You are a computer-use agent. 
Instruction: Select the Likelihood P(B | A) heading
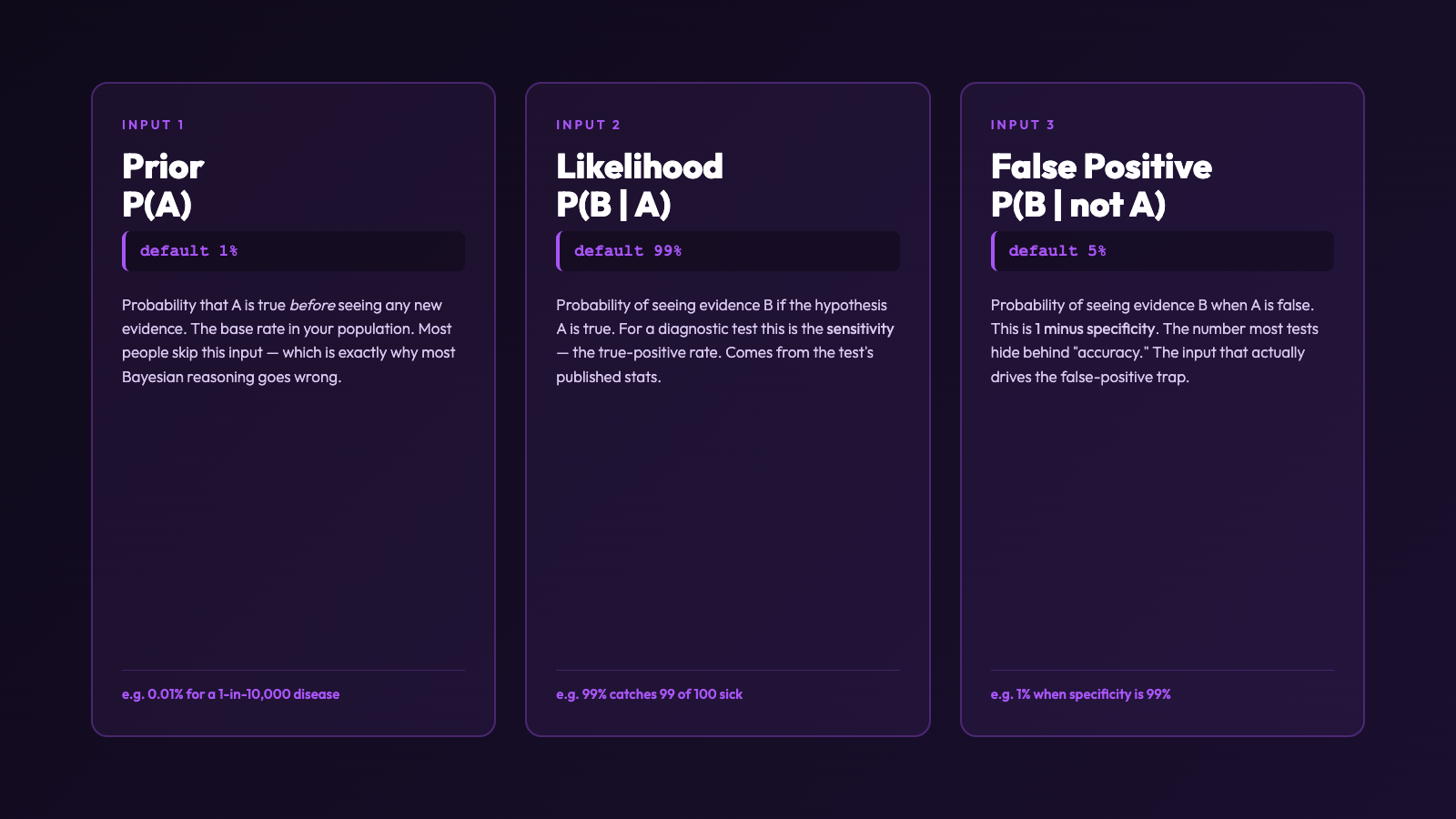pos(640,186)
